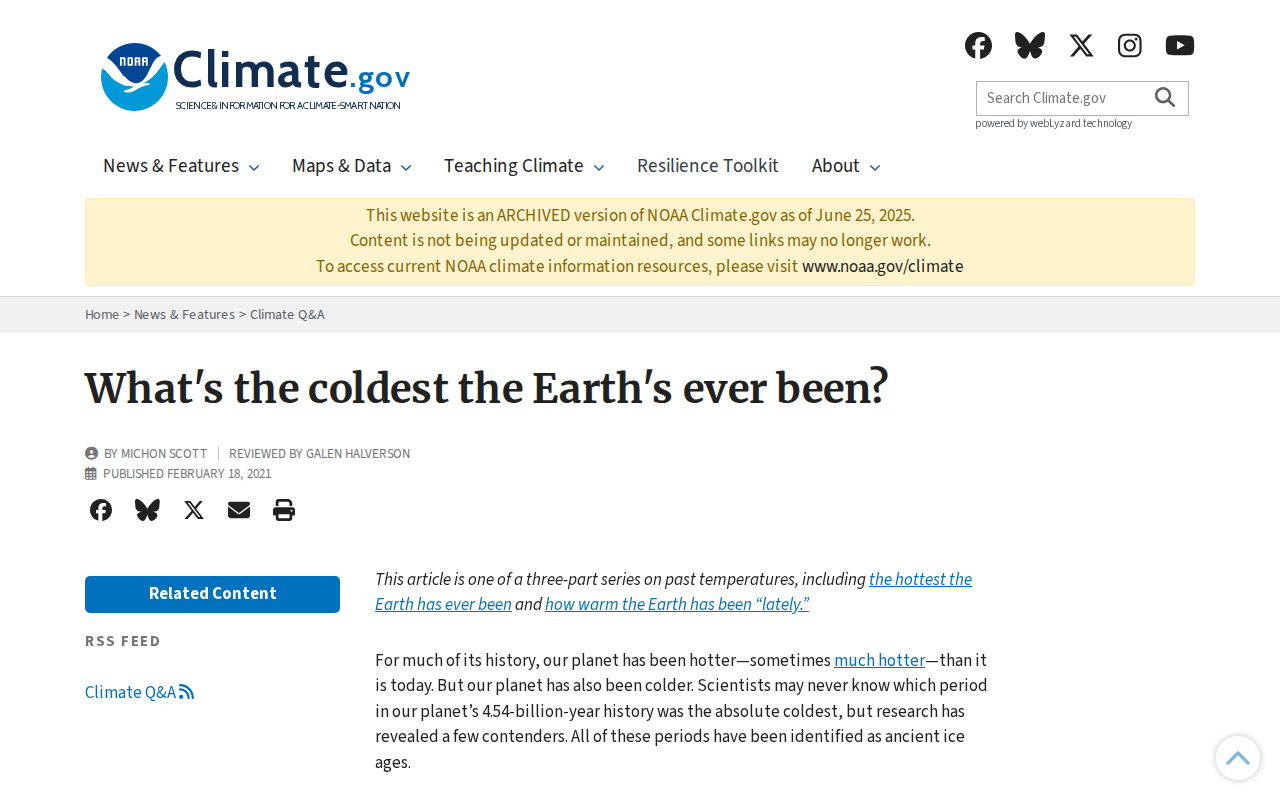The height and width of the screenshot is (800, 1280).
Task: Click the Related Content button
Action: [212, 594]
